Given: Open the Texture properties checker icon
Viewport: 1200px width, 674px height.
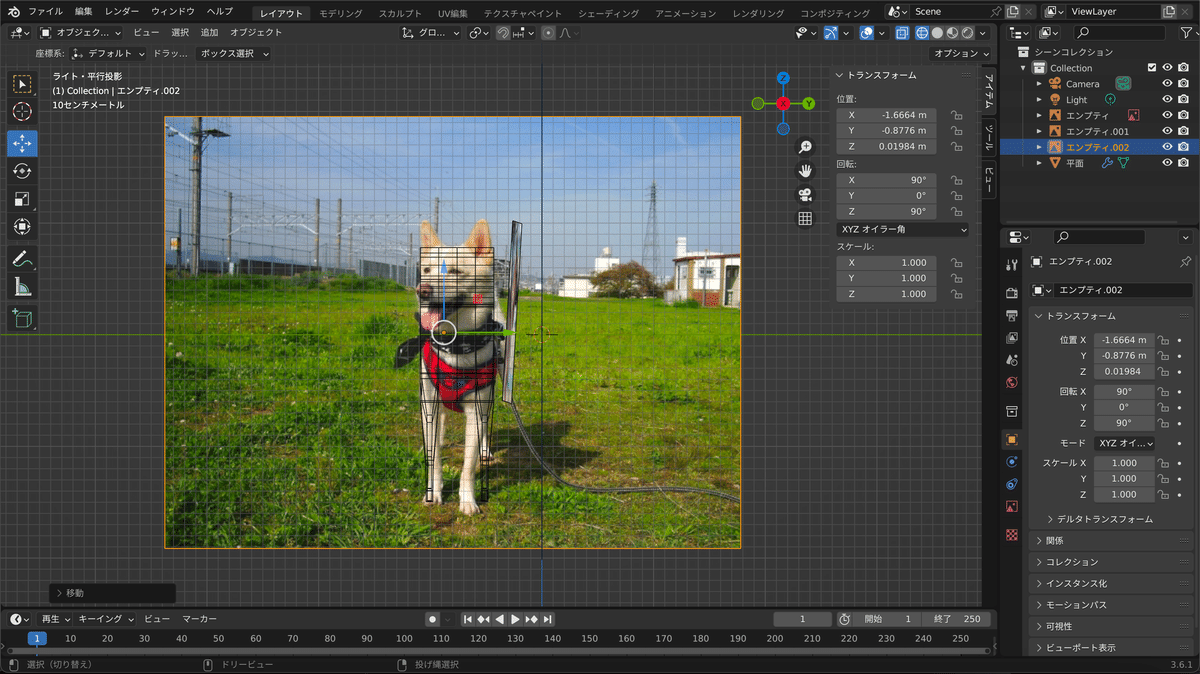Looking at the screenshot, I should [1011, 535].
